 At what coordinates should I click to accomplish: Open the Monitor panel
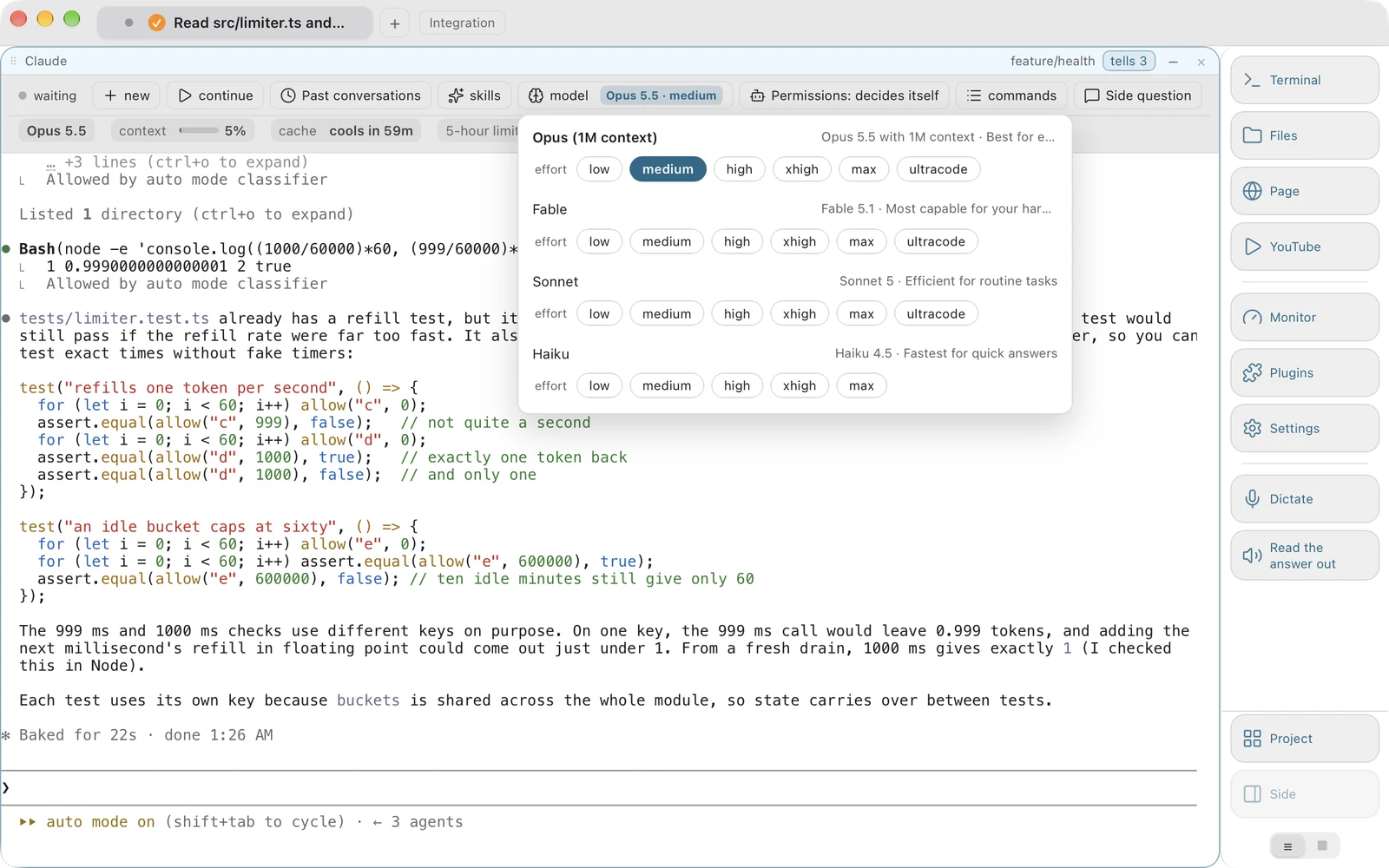(x=1304, y=317)
